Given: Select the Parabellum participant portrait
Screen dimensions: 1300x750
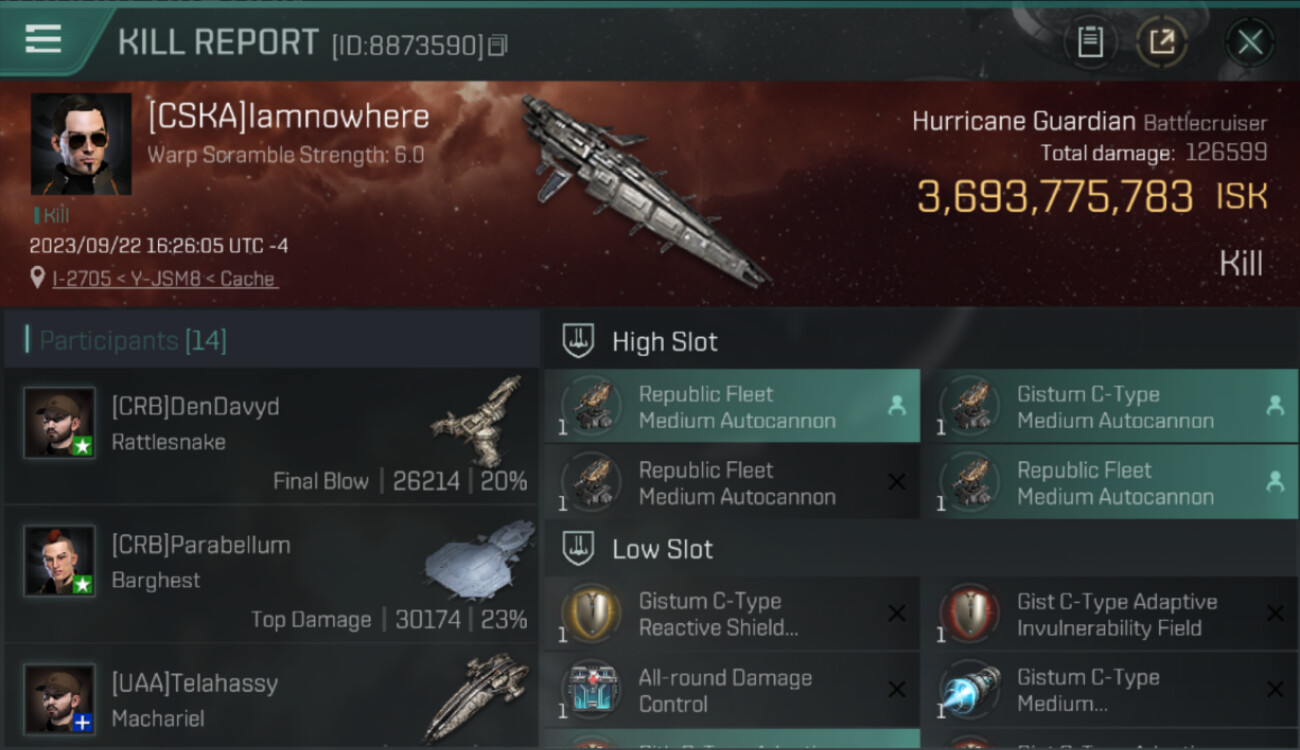Looking at the screenshot, I should (x=60, y=561).
